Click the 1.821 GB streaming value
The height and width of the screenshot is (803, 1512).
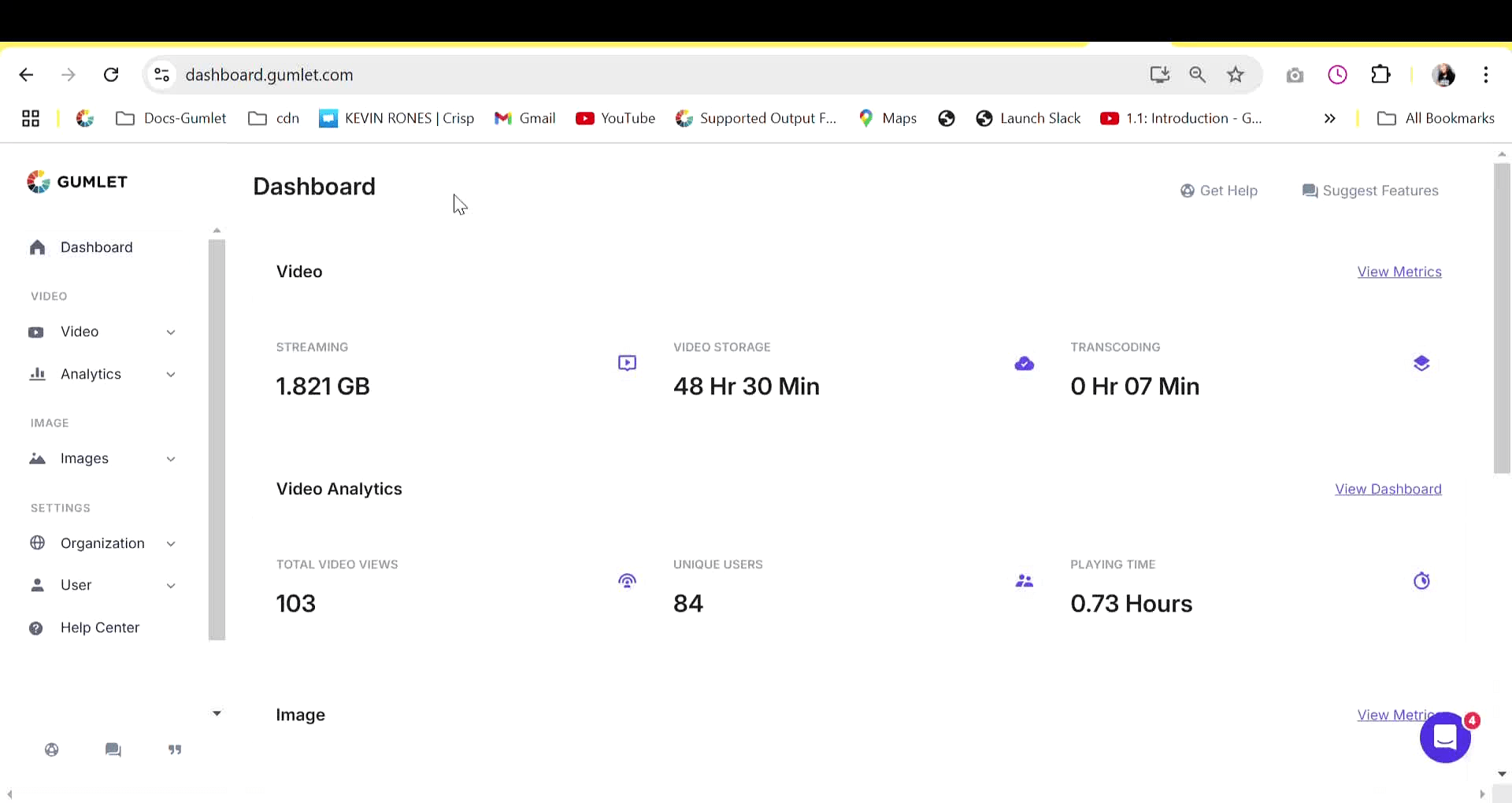coord(323,387)
